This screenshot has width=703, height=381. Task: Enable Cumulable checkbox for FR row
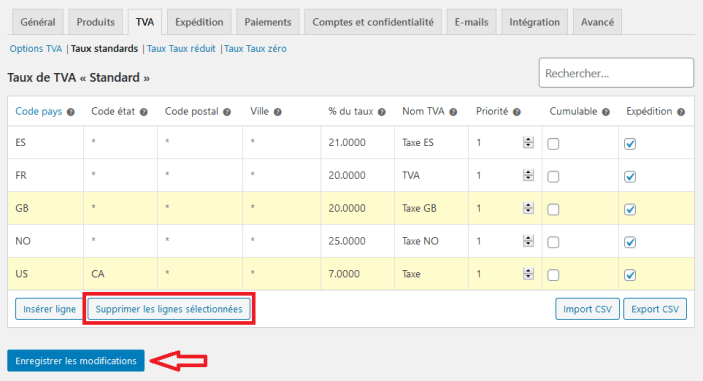(553, 177)
